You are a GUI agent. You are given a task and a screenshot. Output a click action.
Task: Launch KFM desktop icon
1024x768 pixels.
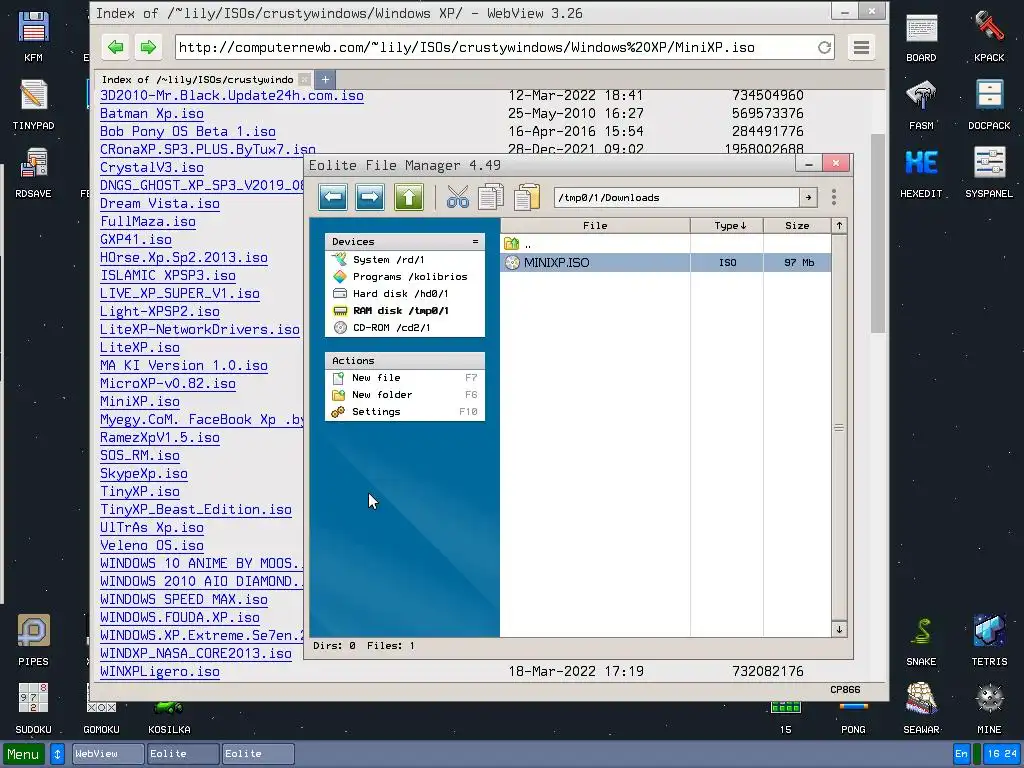[x=33, y=37]
